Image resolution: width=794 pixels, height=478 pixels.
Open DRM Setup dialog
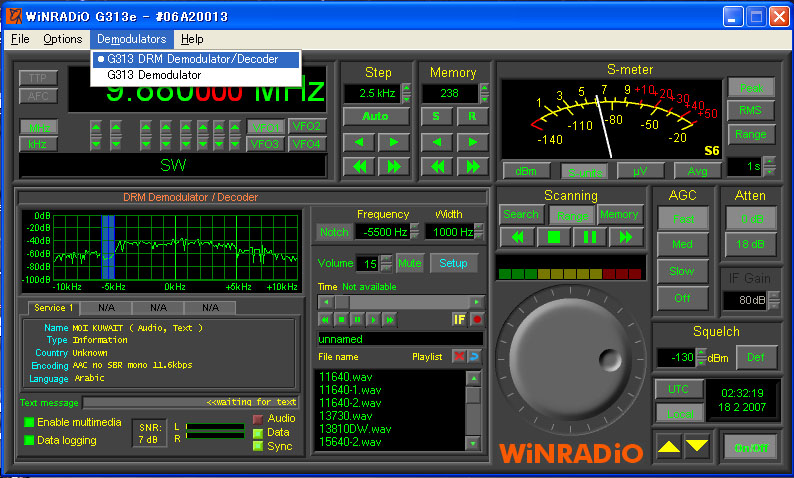coord(453,263)
